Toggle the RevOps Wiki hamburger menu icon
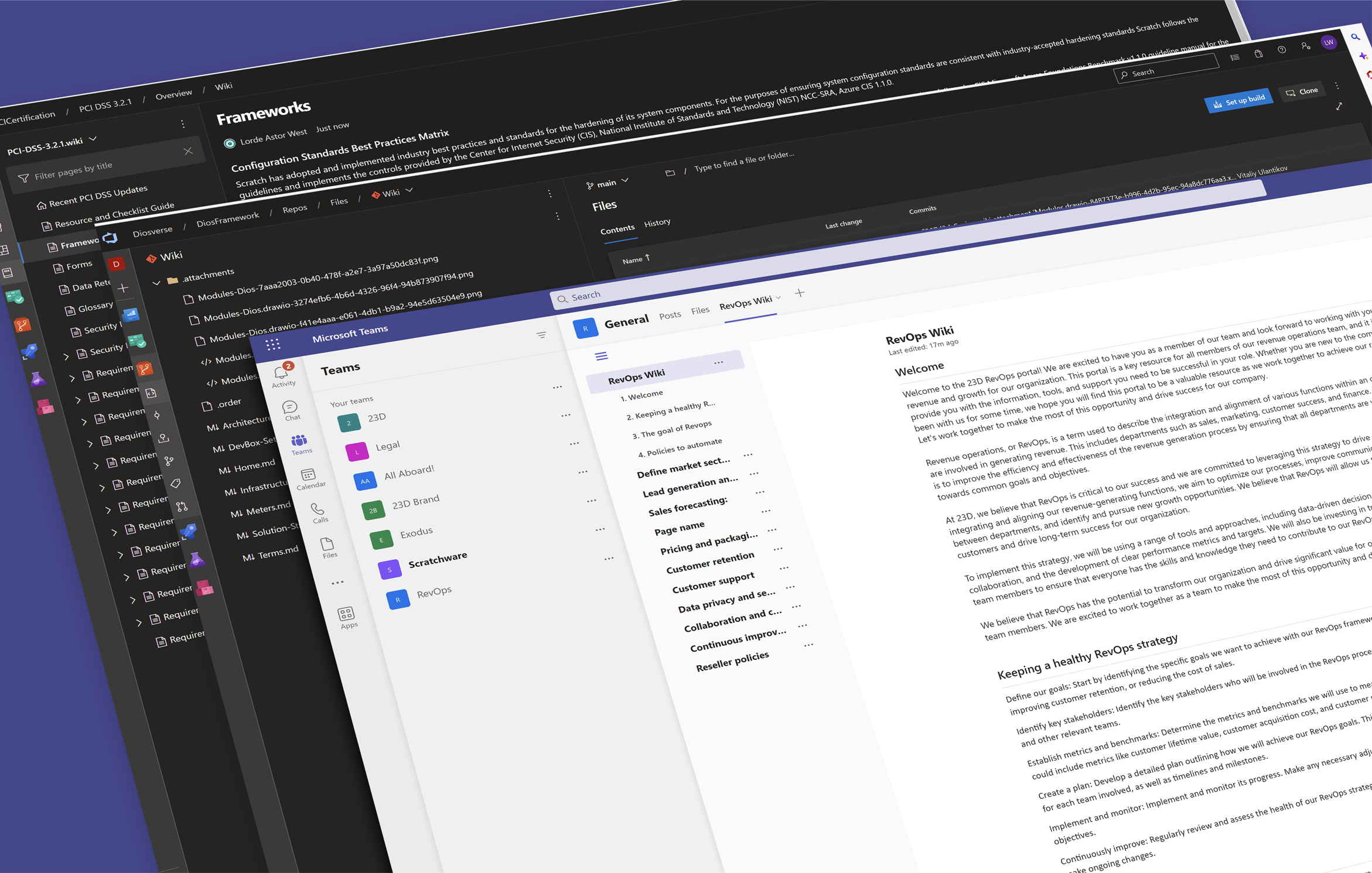Viewport: 1372px width, 873px height. 601,356
